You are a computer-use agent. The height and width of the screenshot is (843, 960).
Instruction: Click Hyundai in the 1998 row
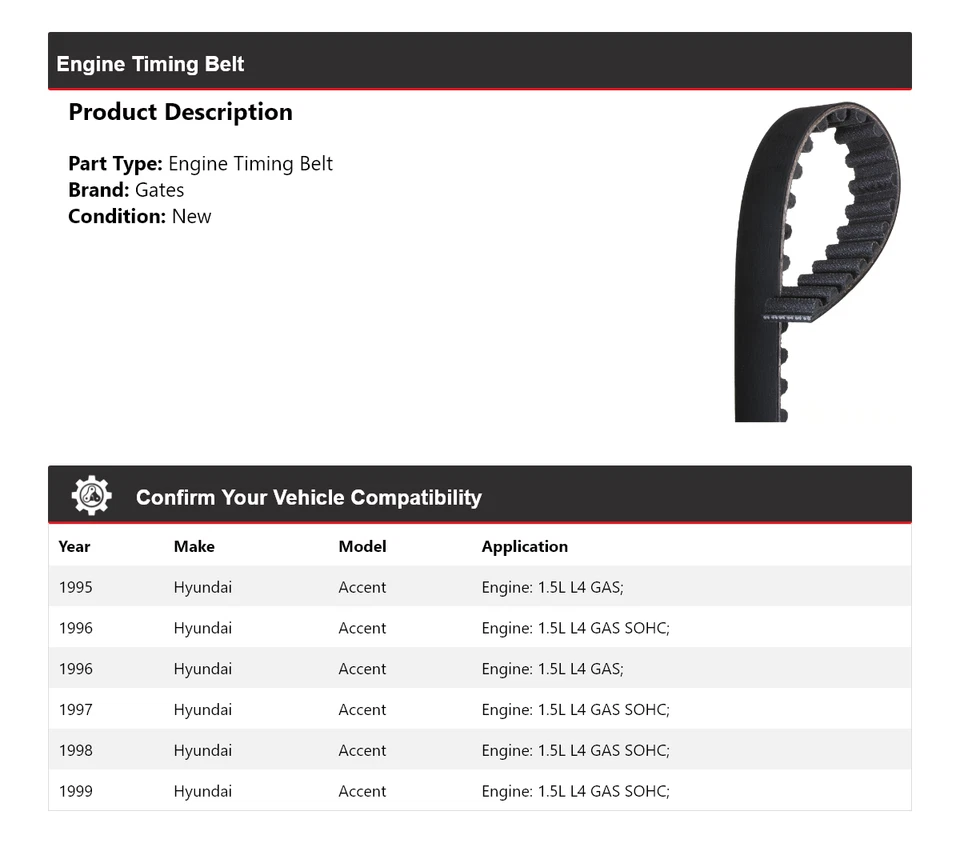(202, 751)
